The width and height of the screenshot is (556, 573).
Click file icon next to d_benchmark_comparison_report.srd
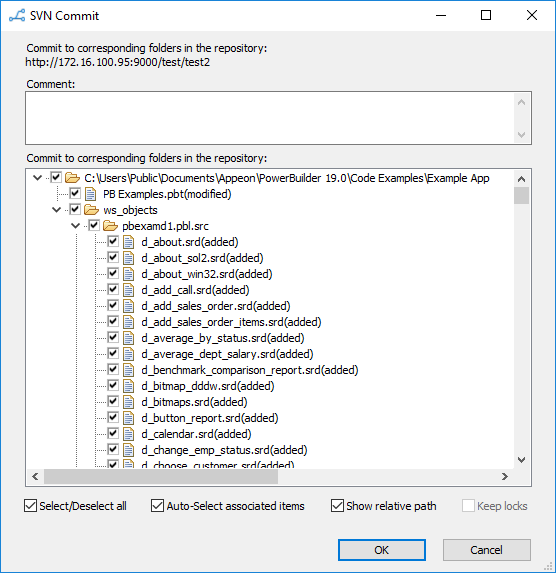[128, 370]
